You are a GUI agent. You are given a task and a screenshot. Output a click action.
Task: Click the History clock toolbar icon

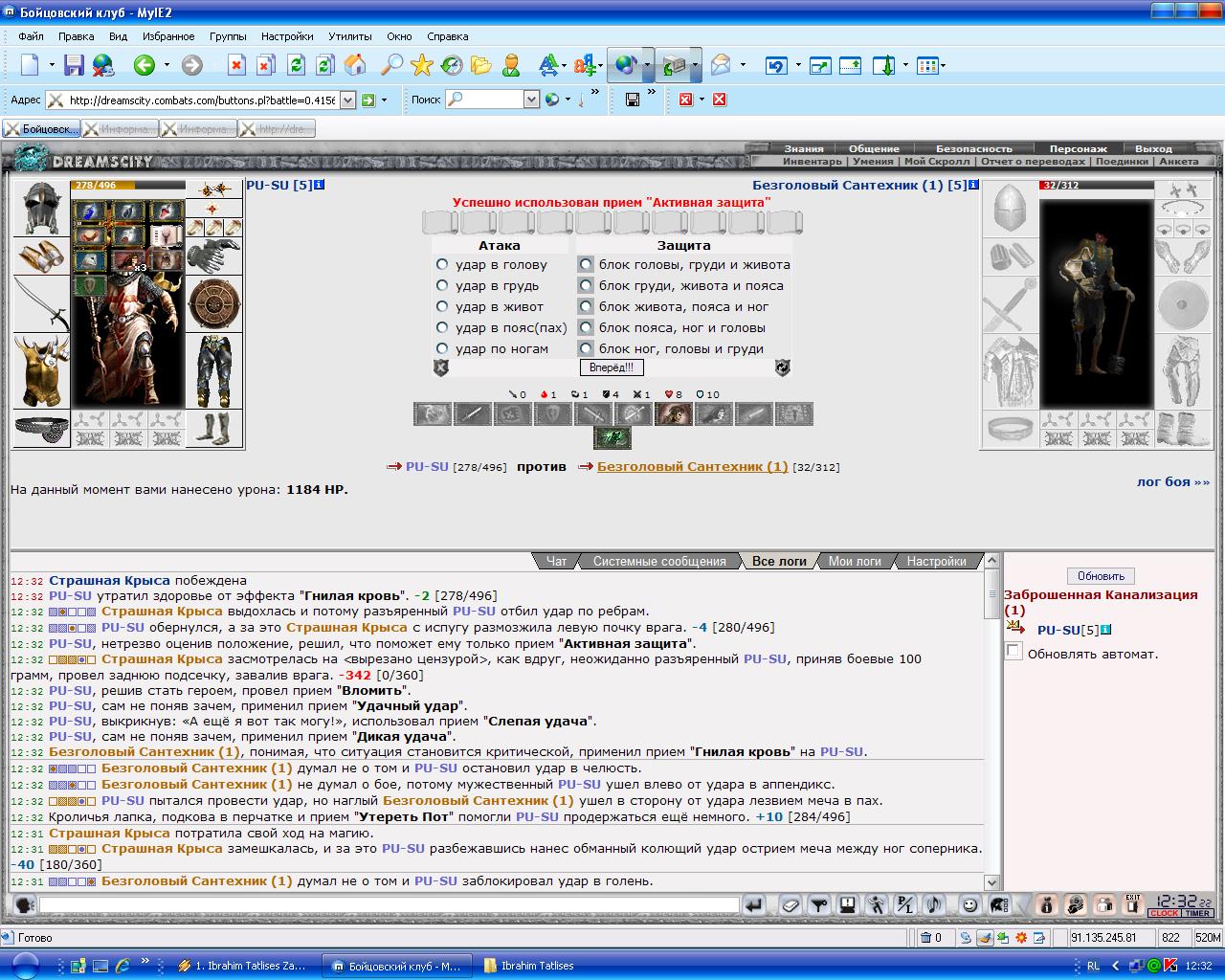[451, 65]
